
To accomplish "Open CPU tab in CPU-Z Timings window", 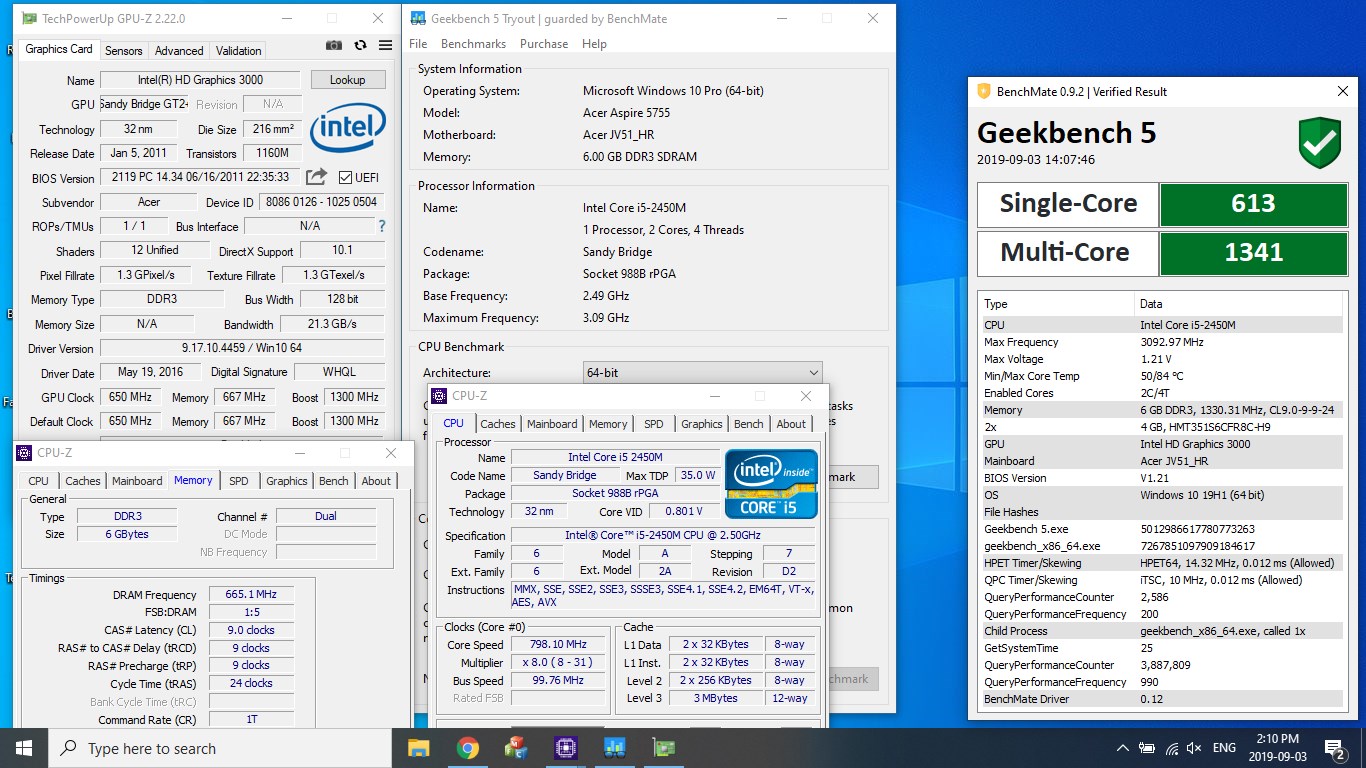I will pyautogui.click(x=39, y=481).
